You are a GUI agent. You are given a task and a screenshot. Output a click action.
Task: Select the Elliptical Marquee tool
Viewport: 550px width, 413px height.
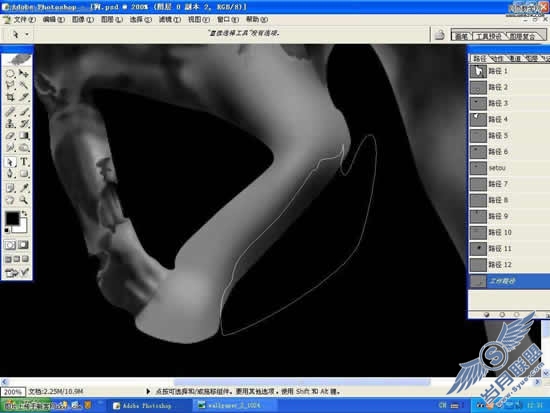coord(10,73)
